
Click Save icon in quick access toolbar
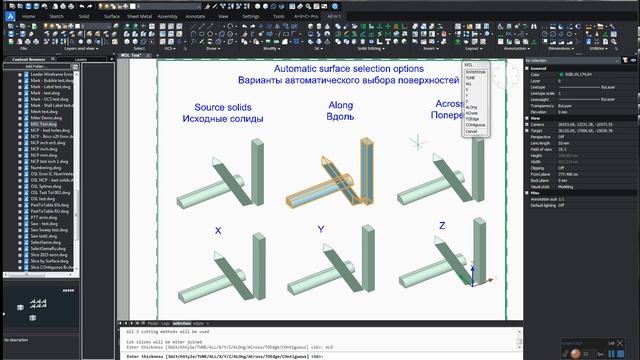29,7
